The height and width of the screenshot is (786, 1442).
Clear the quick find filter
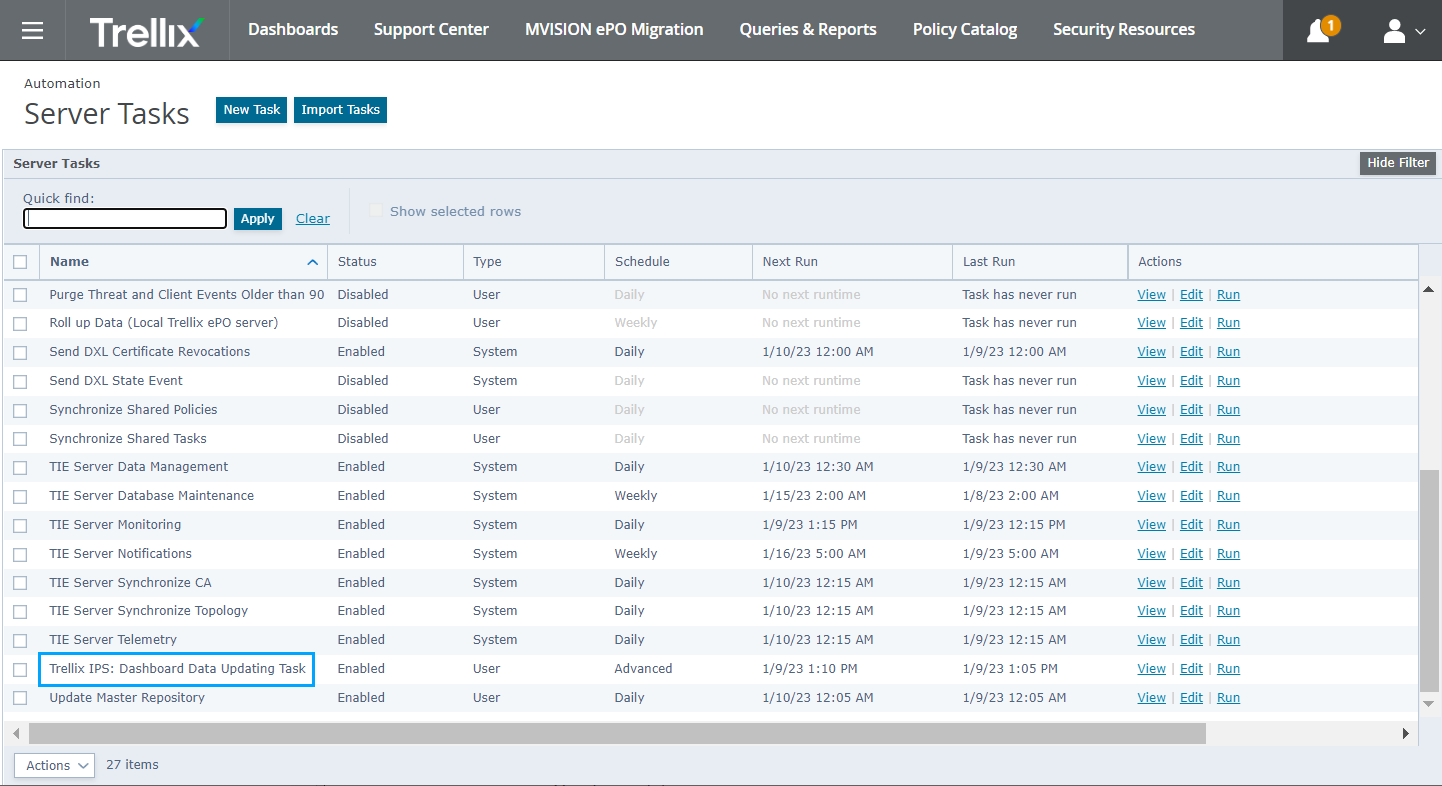click(x=313, y=218)
